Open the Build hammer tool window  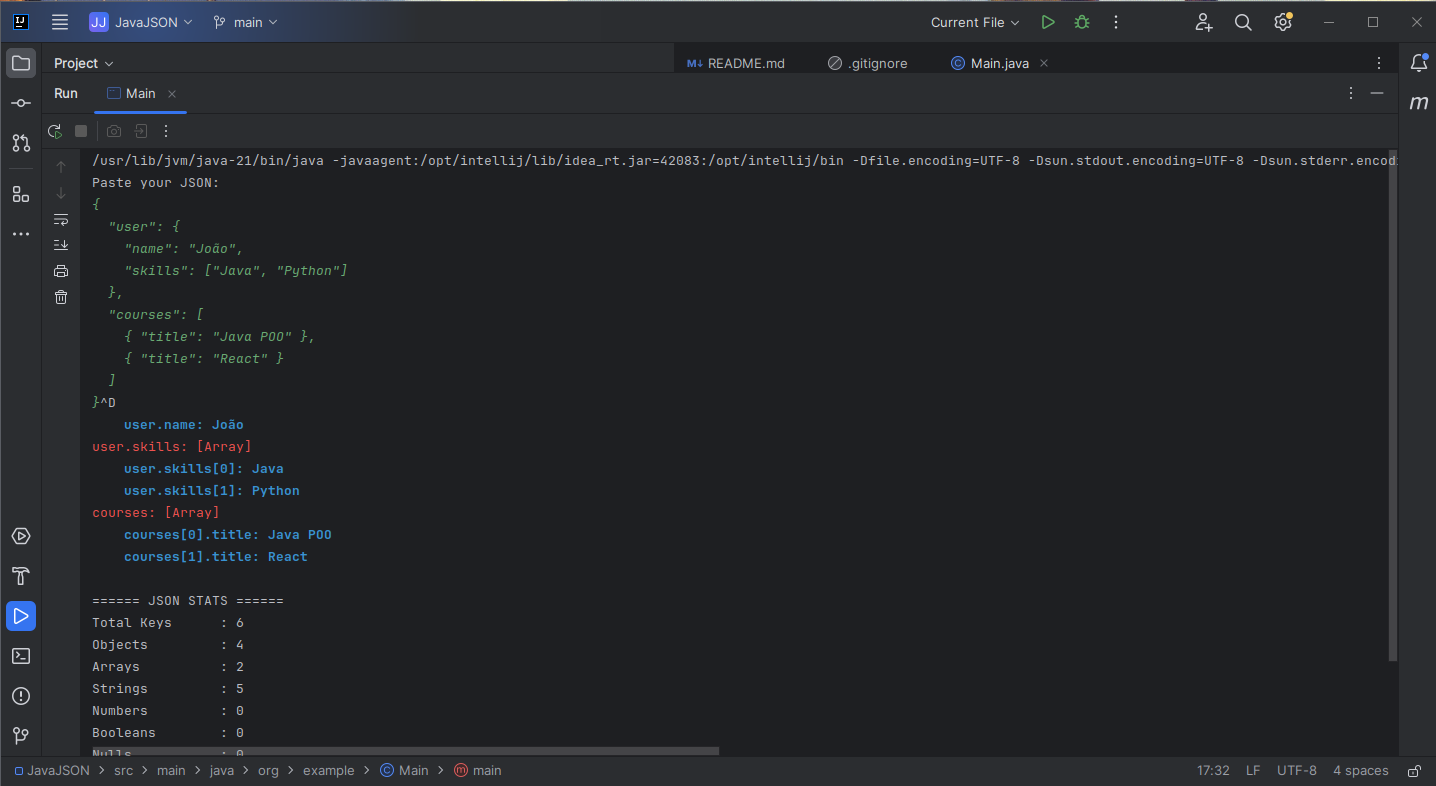[21, 576]
